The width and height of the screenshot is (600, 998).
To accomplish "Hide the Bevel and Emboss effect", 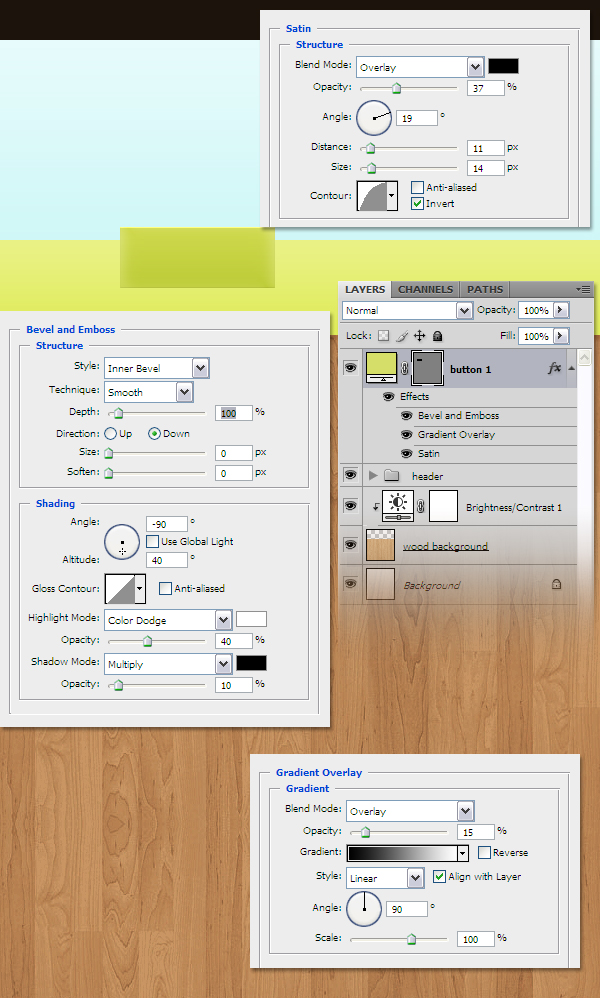I will pos(407,416).
